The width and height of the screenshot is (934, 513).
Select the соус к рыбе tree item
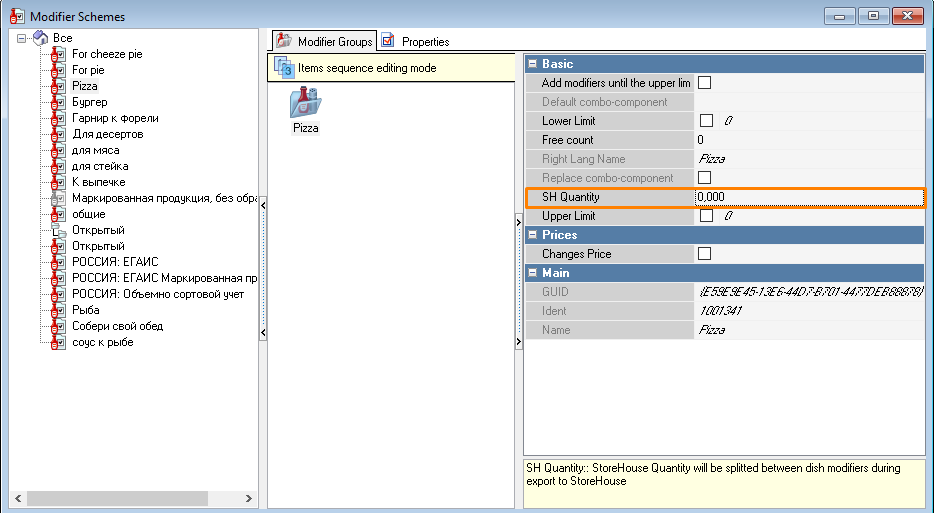tap(102, 342)
